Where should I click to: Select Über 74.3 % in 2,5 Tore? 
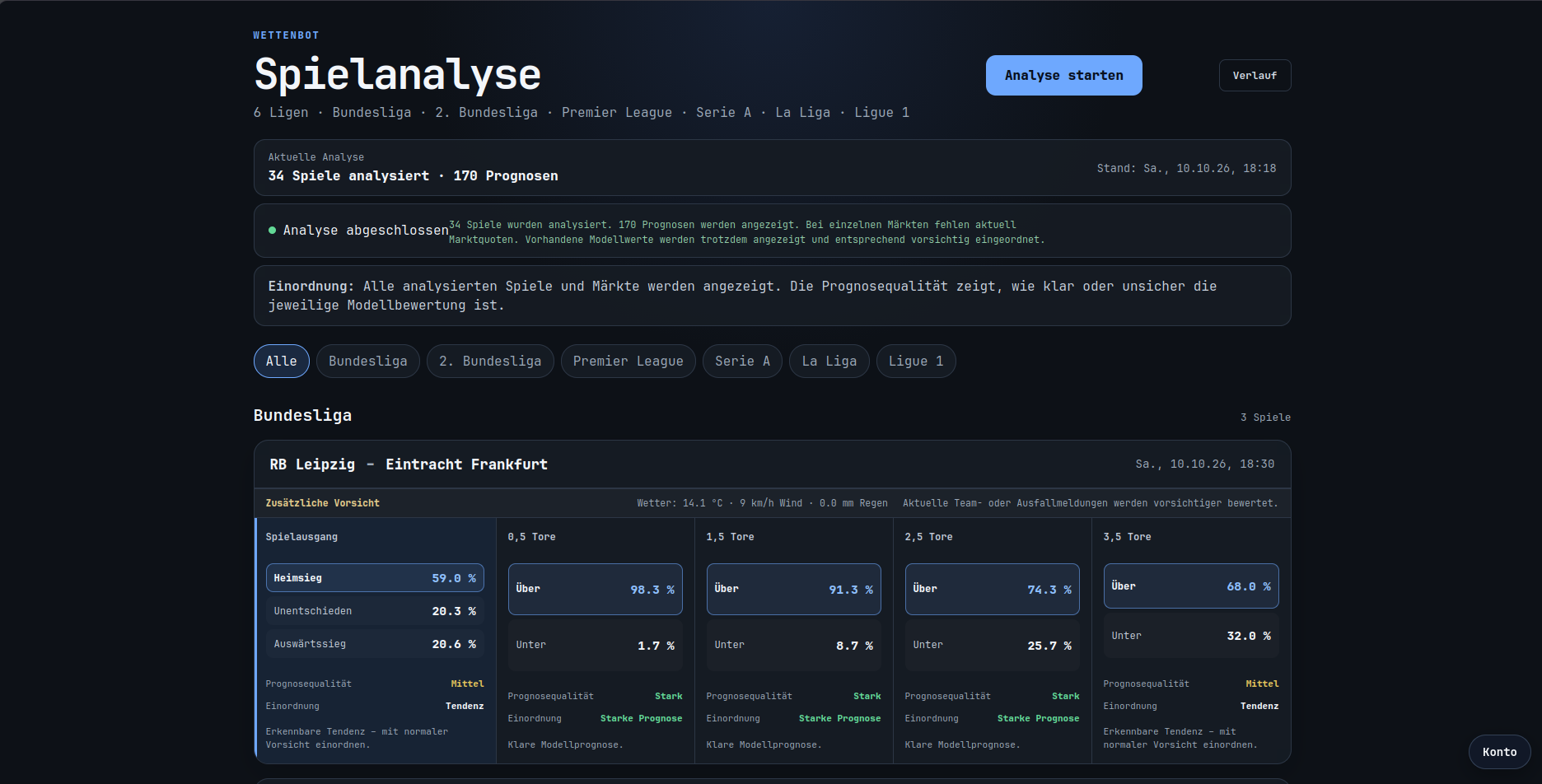[x=992, y=589]
